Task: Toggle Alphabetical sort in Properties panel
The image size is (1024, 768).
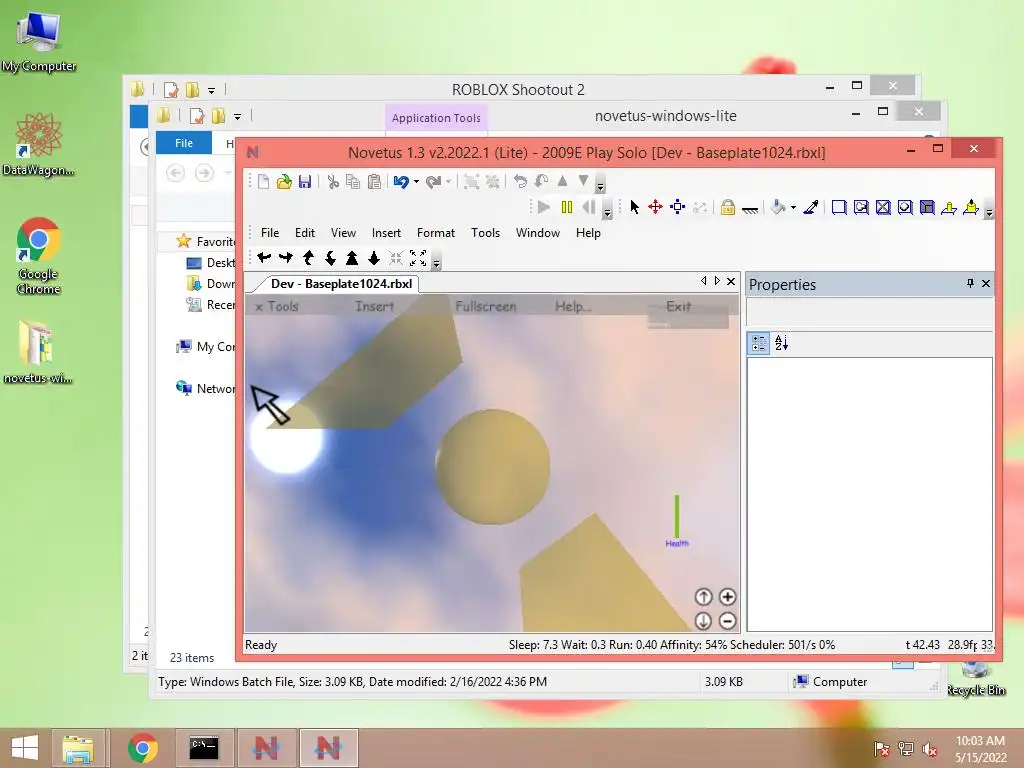Action: [781, 343]
